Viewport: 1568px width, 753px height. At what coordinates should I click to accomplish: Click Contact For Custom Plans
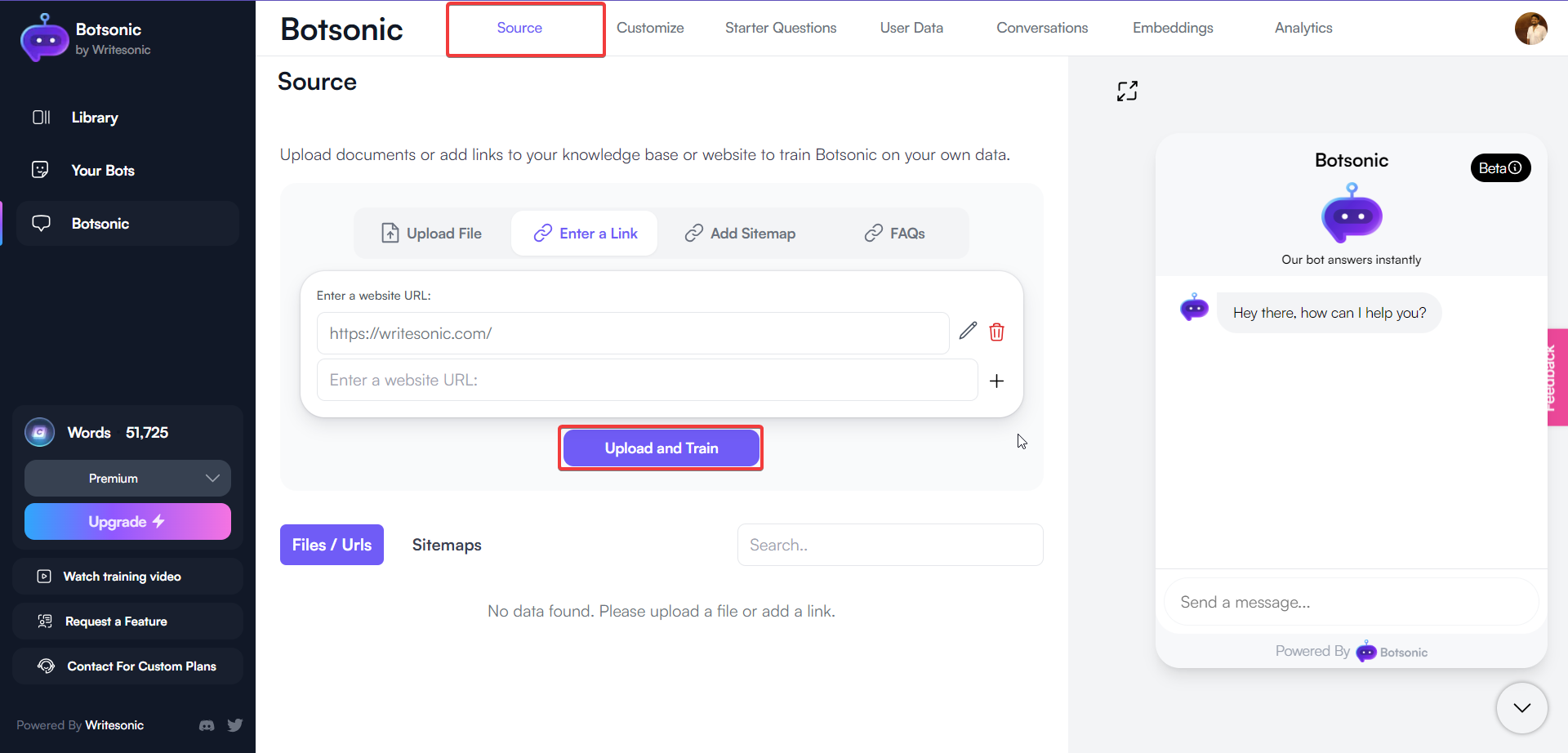coord(141,666)
